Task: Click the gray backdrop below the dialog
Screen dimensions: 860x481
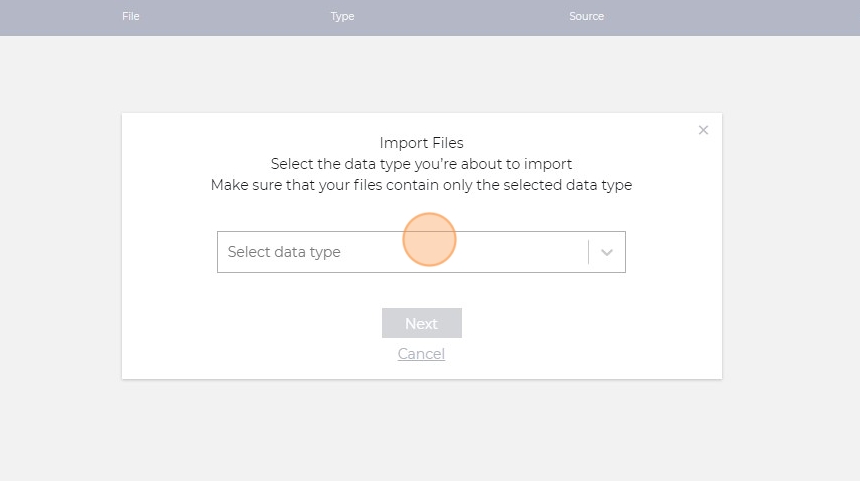Action: [421, 430]
